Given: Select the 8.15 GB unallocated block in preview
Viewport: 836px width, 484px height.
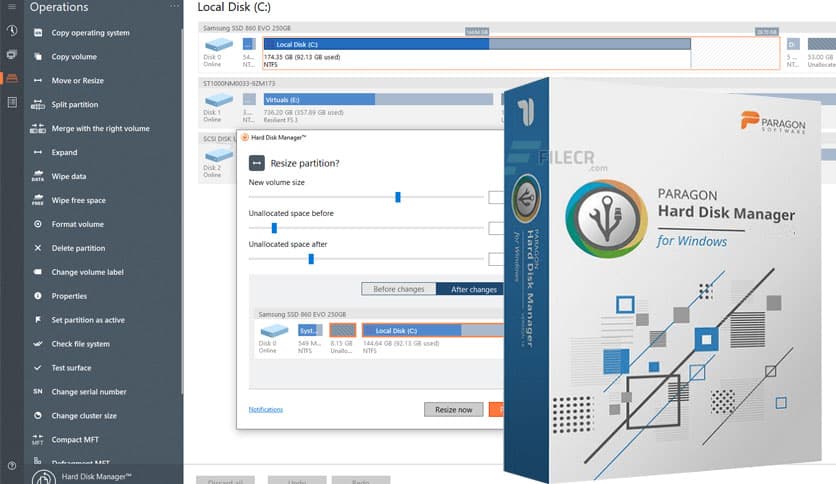Looking at the screenshot, I should coord(342,330).
